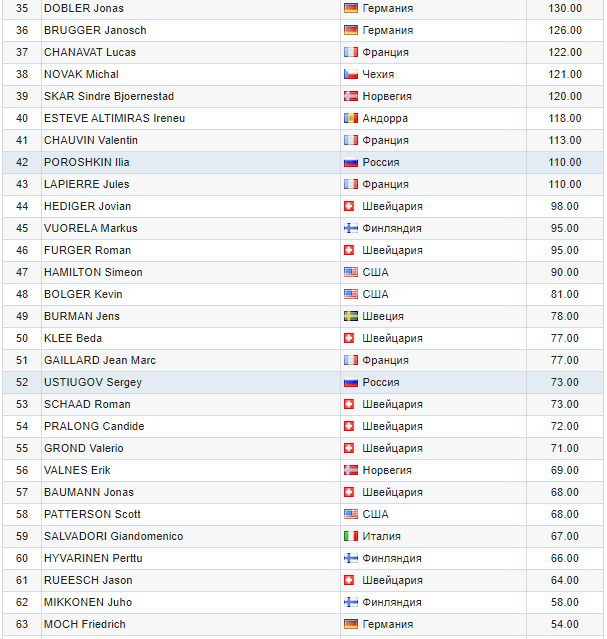Click the German flag beside DOBLER Jonas
The height and width of the screenshot is (639, 607).
[x=350, y=8]
